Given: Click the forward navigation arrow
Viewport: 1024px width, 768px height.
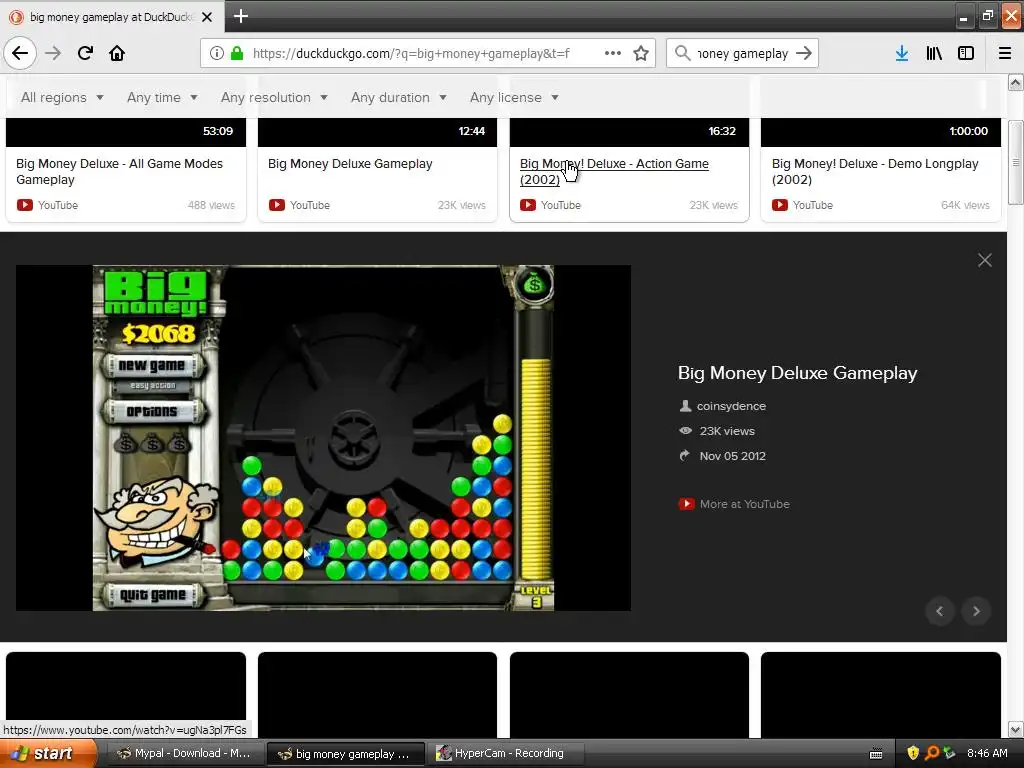Looking at the screenshot, I should [x=53, y=53].
